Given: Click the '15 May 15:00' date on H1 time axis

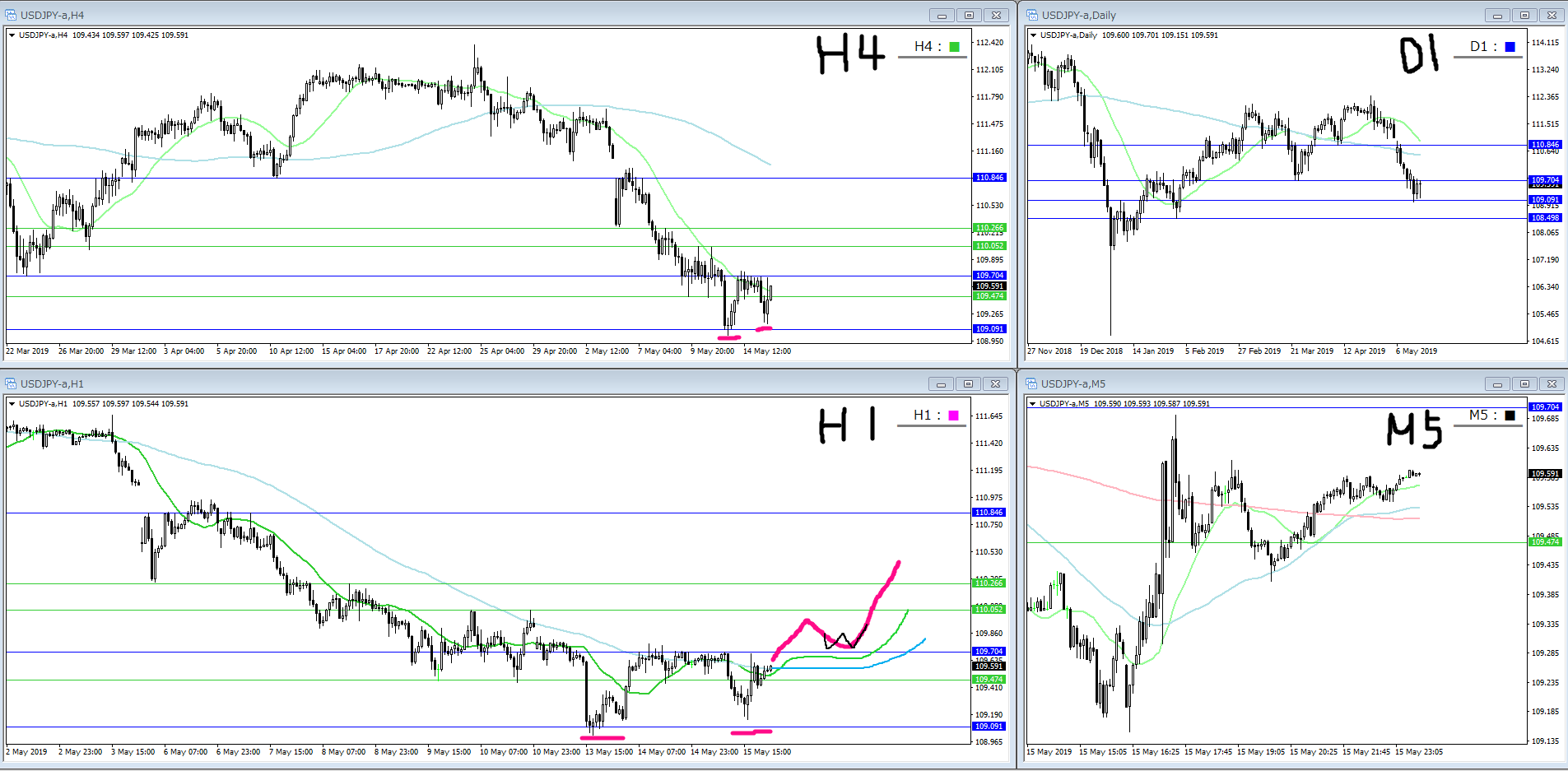Looking at the screenshot, I should click(x=767, y=752).
